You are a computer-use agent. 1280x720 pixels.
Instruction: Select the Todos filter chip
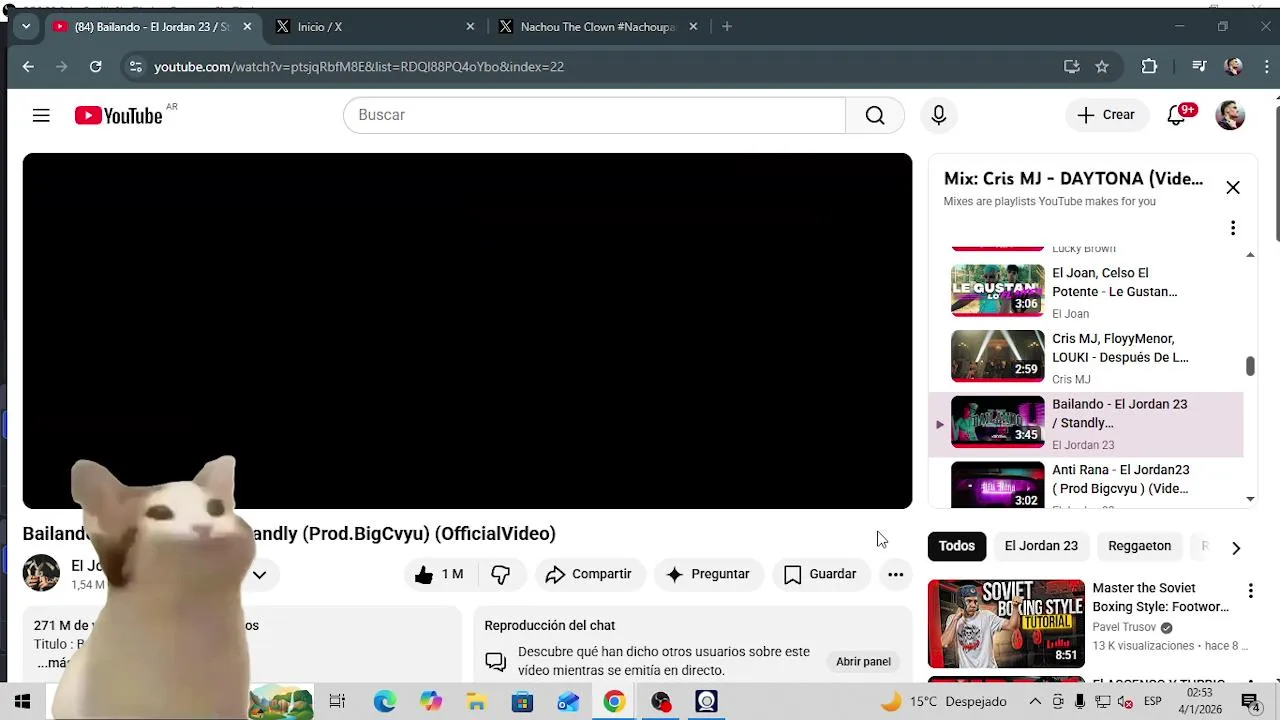[x=956, y=546]
